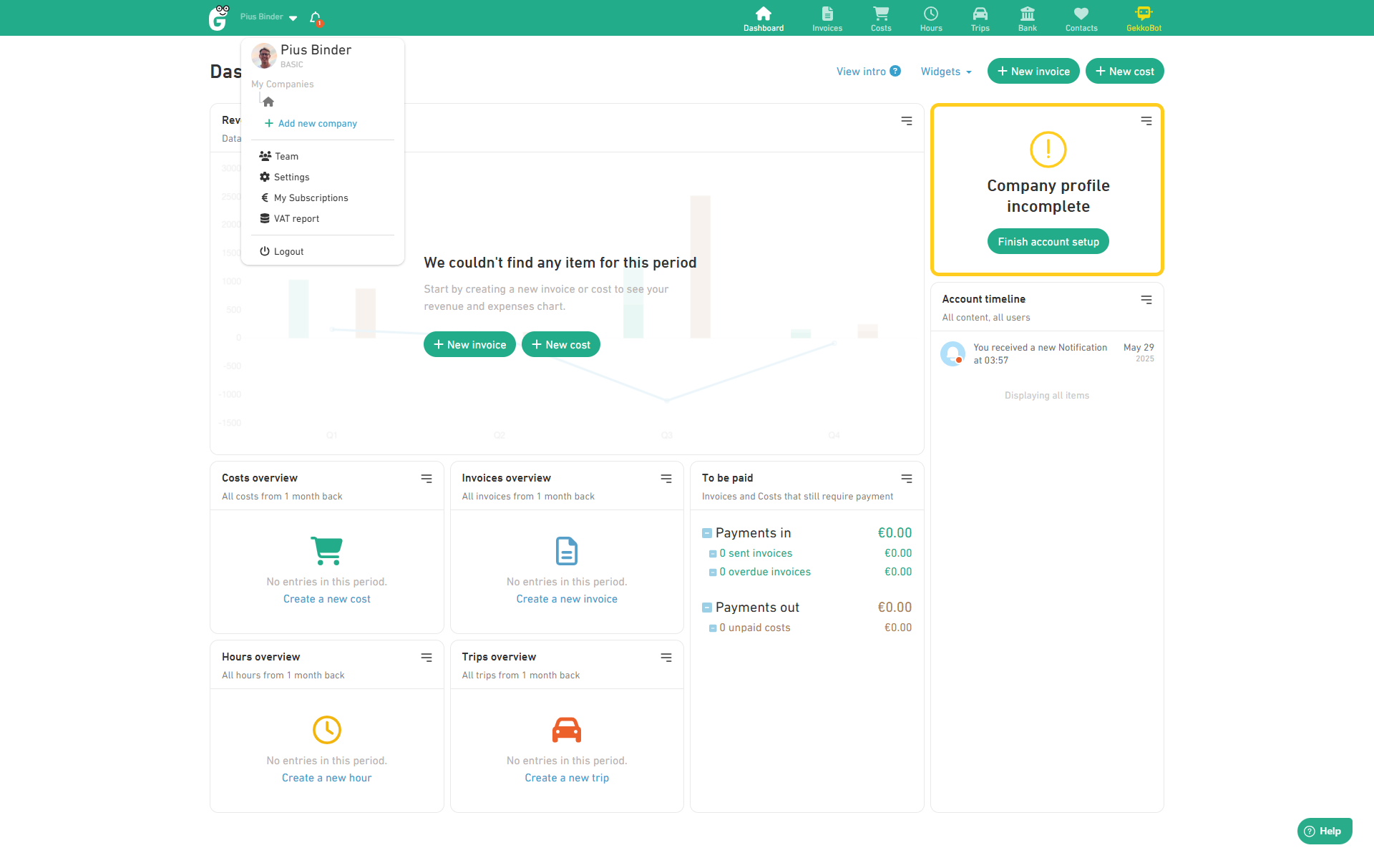The width and height of the screenshot is (1374, 868).
Task: Select VAT report menu entry
Action: pyautogui.click(x=296, y=219)
